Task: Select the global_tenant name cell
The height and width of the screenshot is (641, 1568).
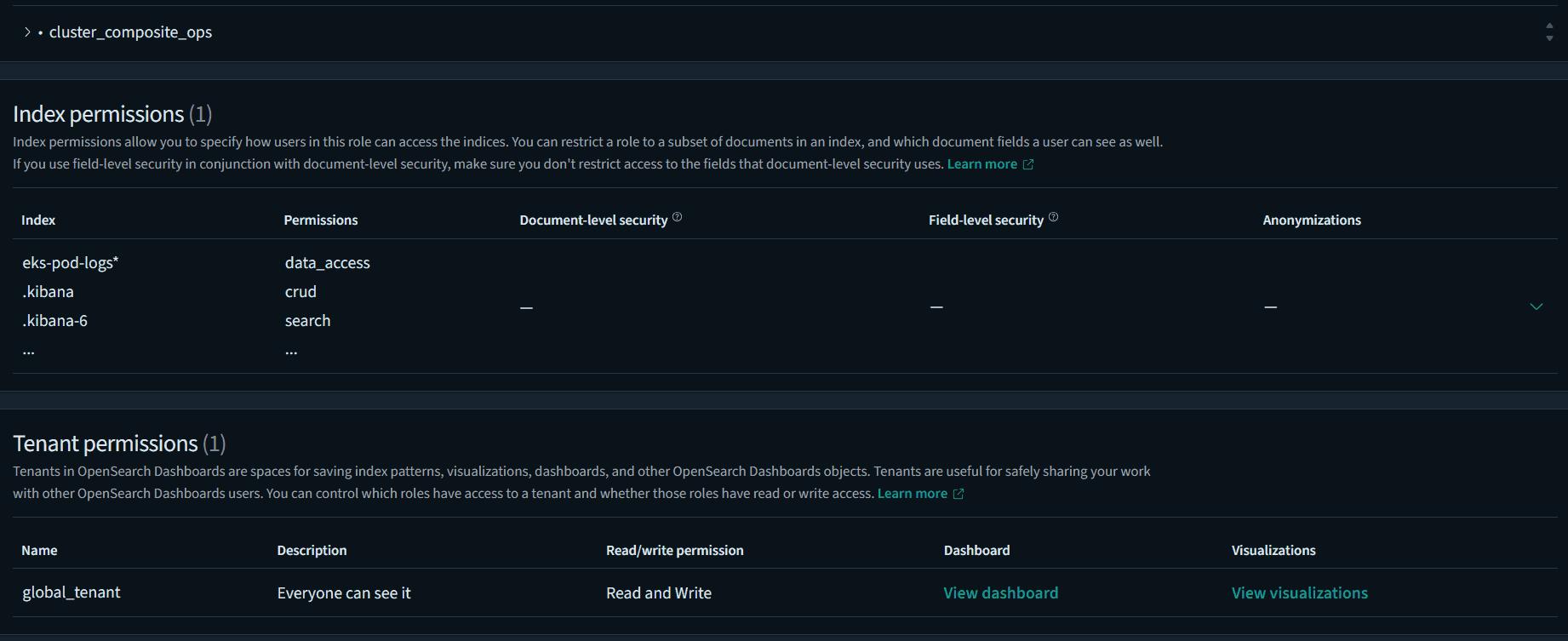Action: tap(72, 592)
